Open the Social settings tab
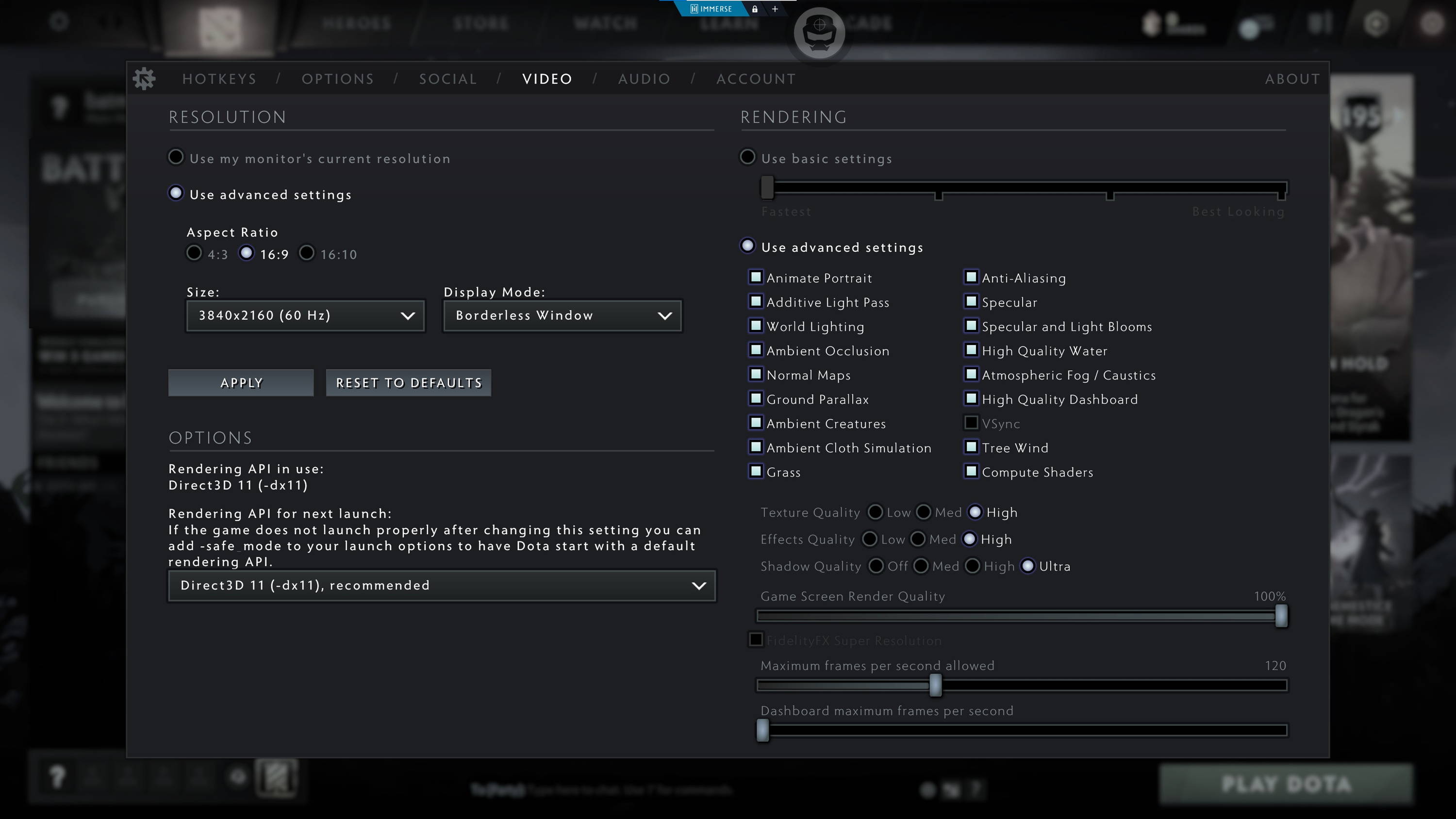The image size is (1456, 819). (x=448, y=79)
